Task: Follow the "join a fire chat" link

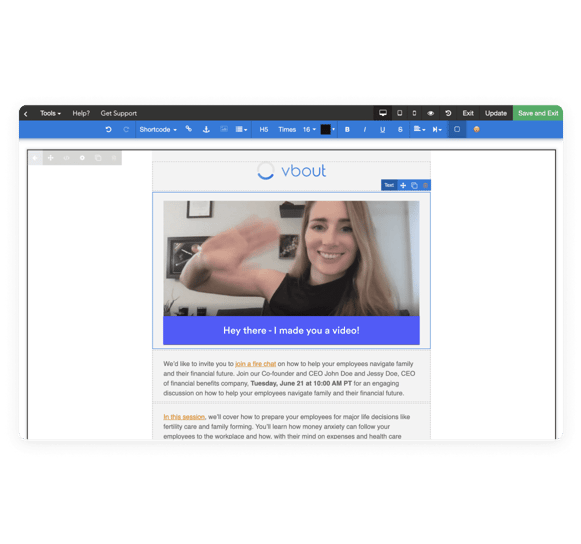Action: pyautogui.click(x=256, y=364)
